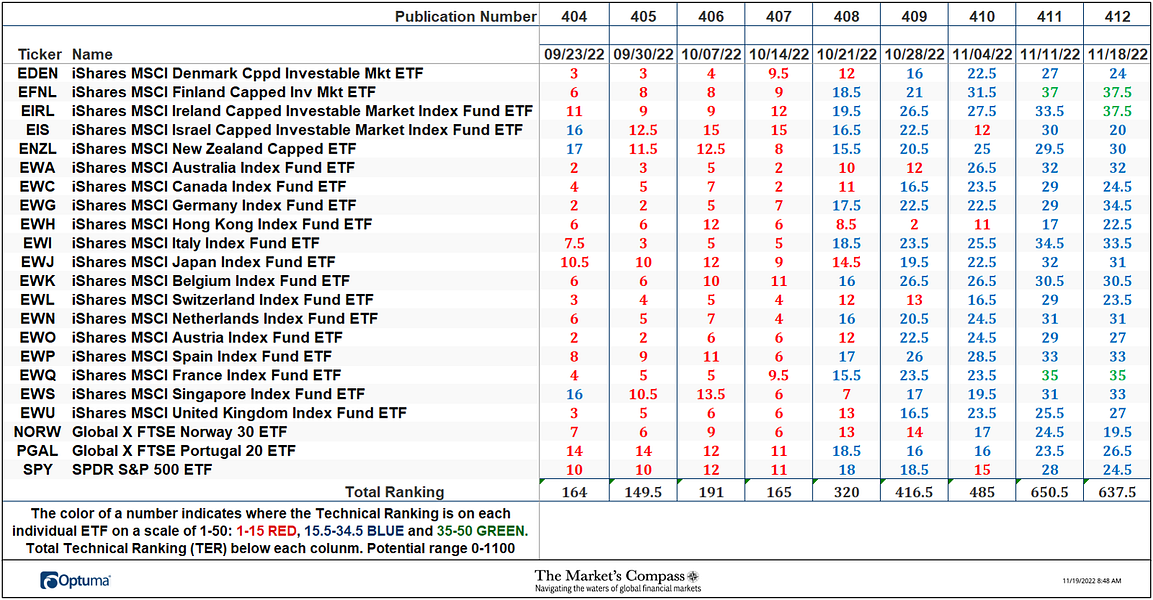Click the EWH ticker cell

[x=38, y=224]
